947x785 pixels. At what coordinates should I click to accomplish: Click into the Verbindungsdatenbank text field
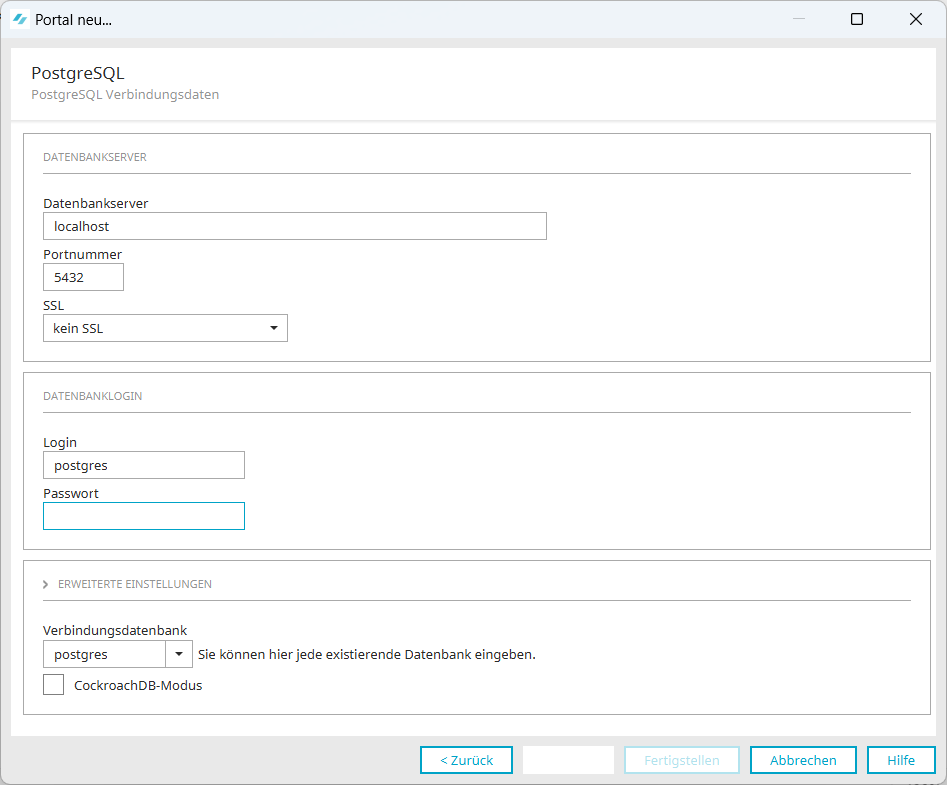(104, 654)
